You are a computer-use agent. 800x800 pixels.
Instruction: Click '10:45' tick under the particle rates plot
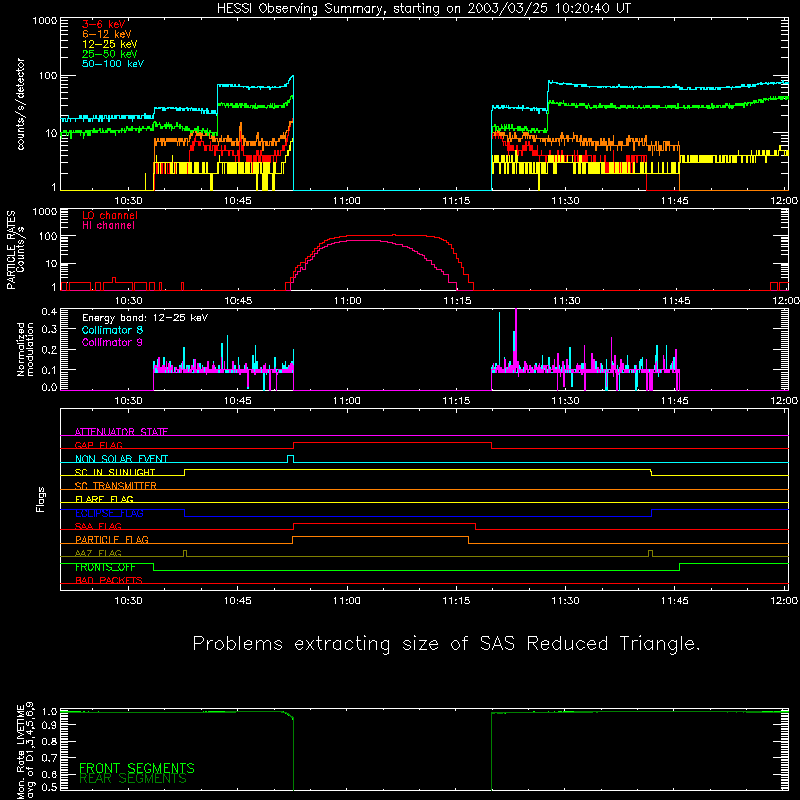click(x=238, y=301)
